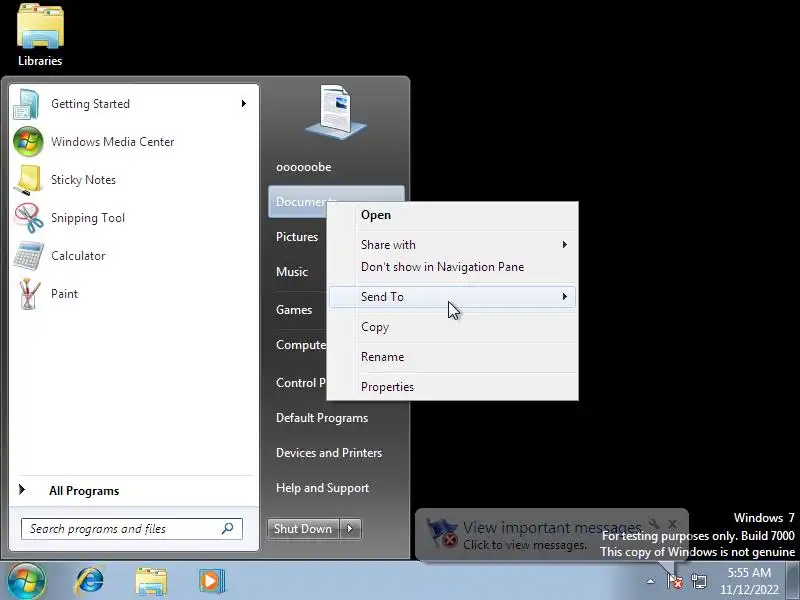The height and width of the screenshot is (600, 800).
Task: Launch Windows Media Center text entry
Action: 113,142
